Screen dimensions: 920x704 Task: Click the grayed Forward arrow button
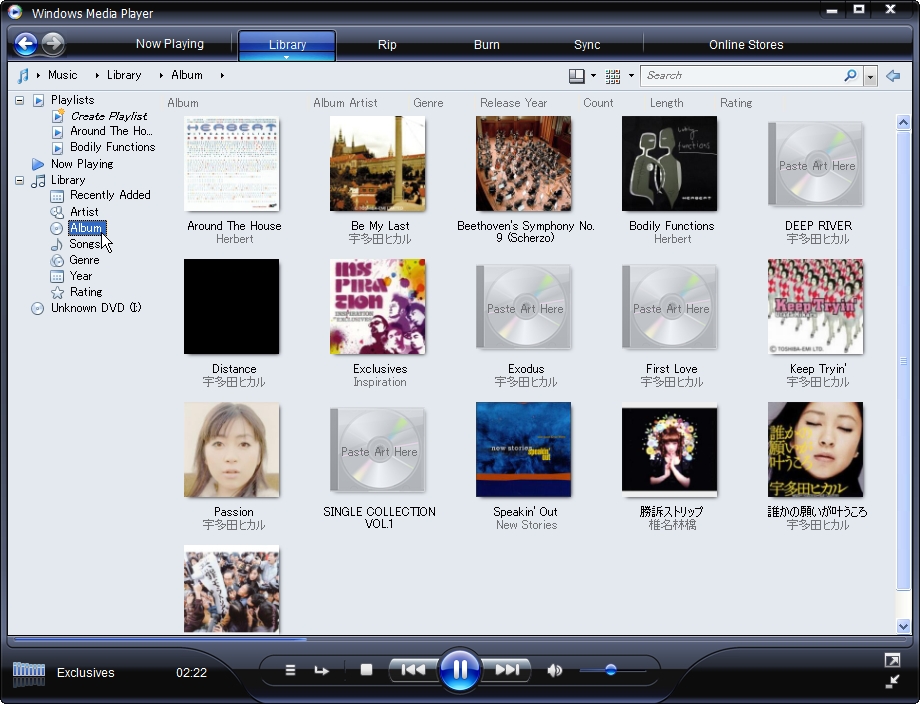coord(53,43)
